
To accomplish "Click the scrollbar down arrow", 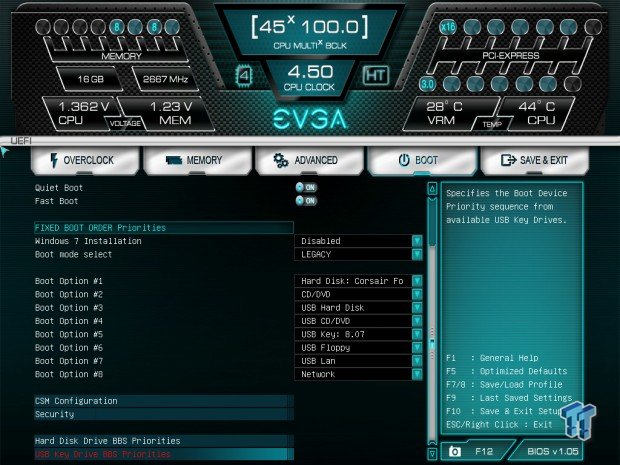I will [x=432, y=454].
